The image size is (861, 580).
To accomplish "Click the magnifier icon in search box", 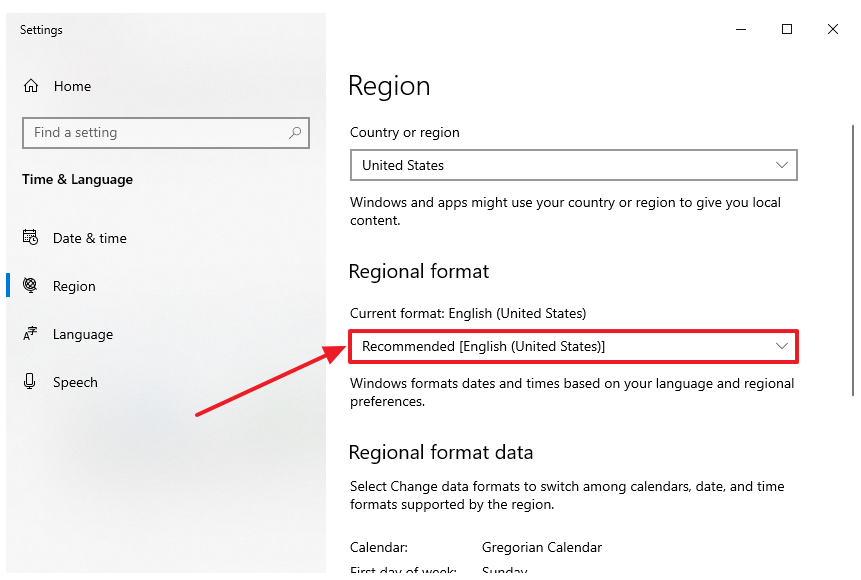I will coord(295,132).
